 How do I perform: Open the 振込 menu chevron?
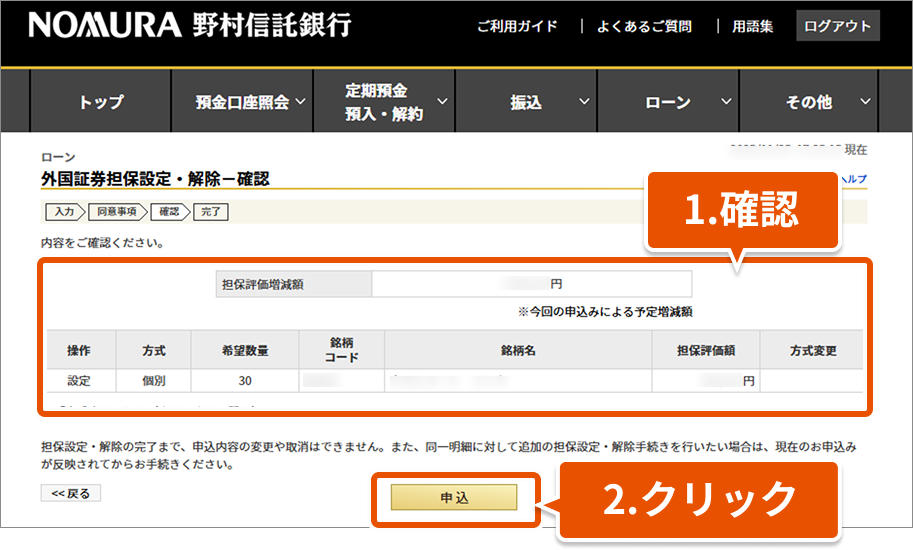click(585, 101)
